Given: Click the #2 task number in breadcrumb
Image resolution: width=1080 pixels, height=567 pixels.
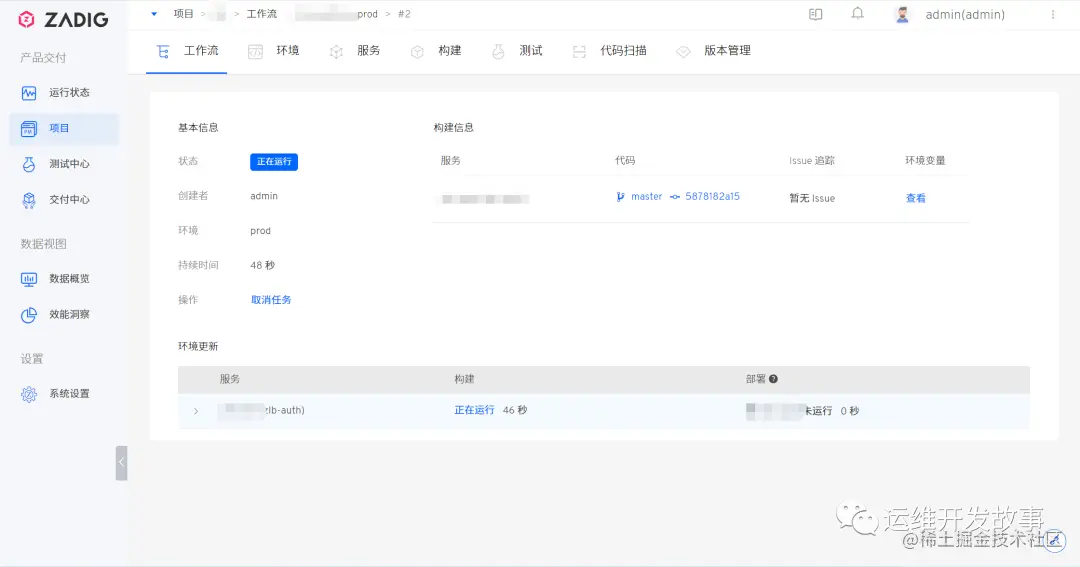Looking at the screenshot, I should (404, 14).
